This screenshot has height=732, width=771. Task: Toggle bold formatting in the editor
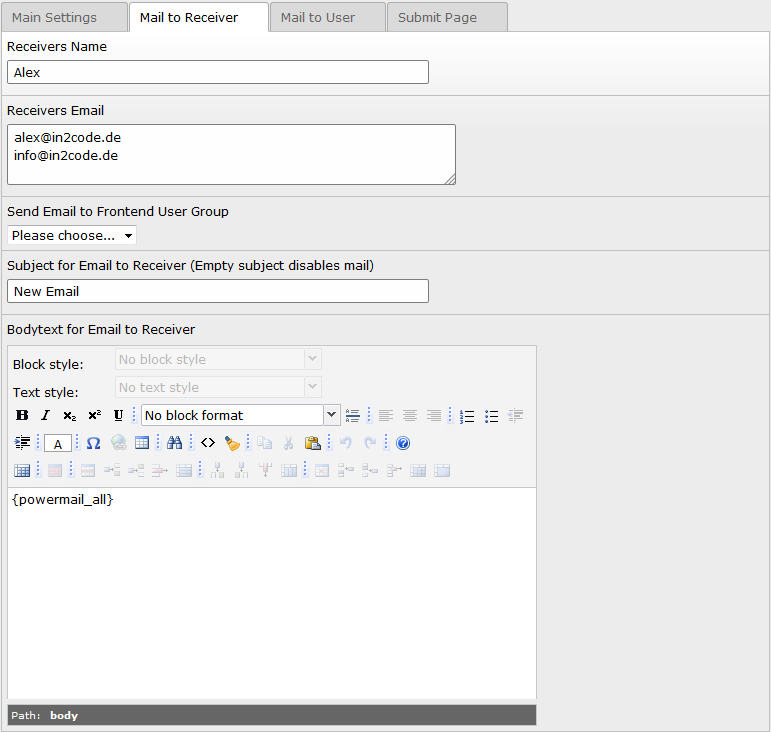22,415
